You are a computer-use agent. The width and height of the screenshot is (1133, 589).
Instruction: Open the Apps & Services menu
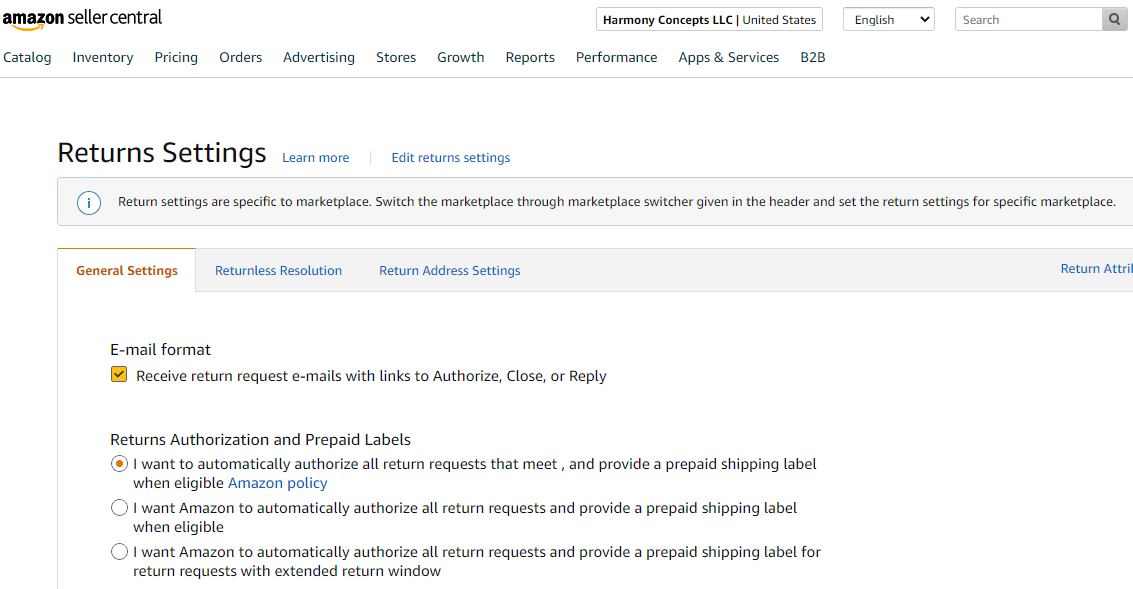pyautogui.click(x=728, y=57)
